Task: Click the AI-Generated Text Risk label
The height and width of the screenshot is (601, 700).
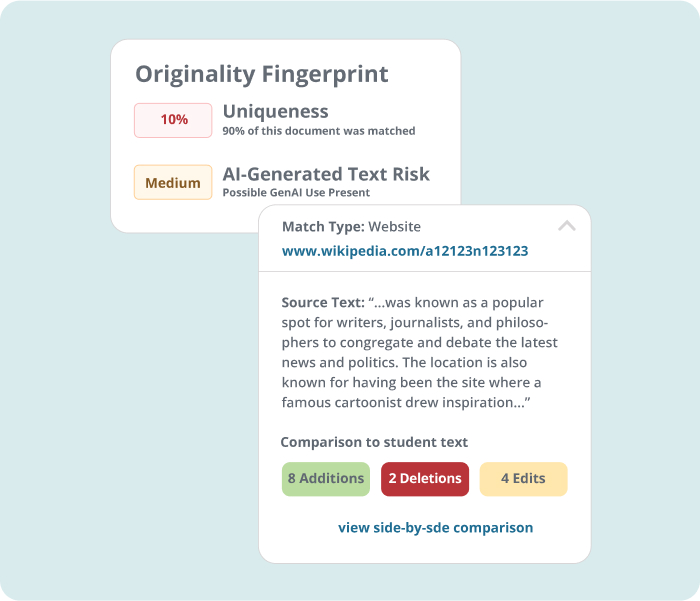Action: [x=326, y=174]
